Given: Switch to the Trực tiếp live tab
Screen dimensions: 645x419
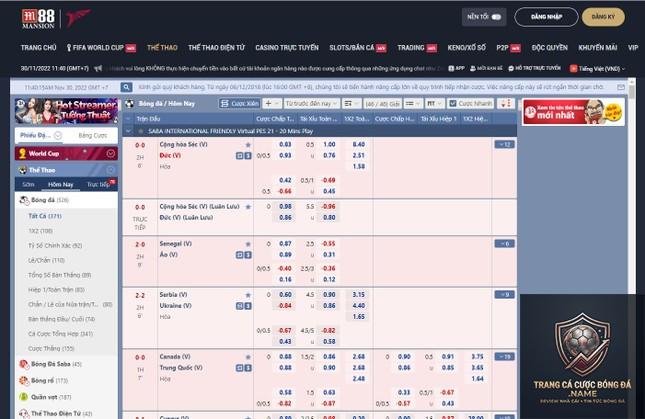Looking at the screenshot, I should [99, 185].
